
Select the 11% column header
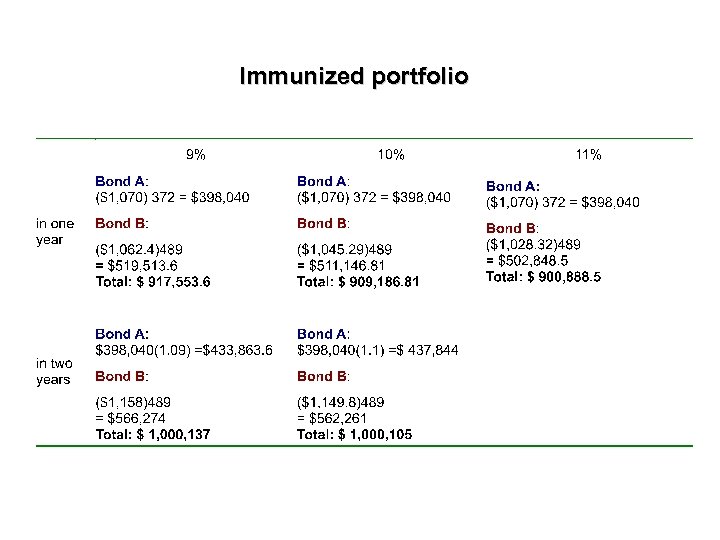click(x=588, y=155)
